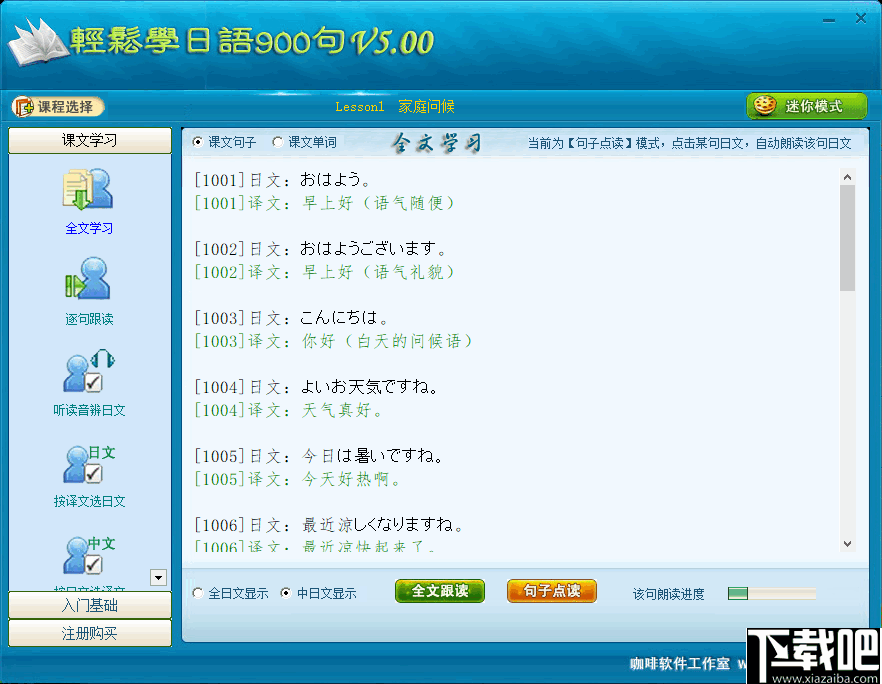Click the smiley icon on 迷你模式 button
The width and height of the screenshot is (882, 684).
point(765,106)
